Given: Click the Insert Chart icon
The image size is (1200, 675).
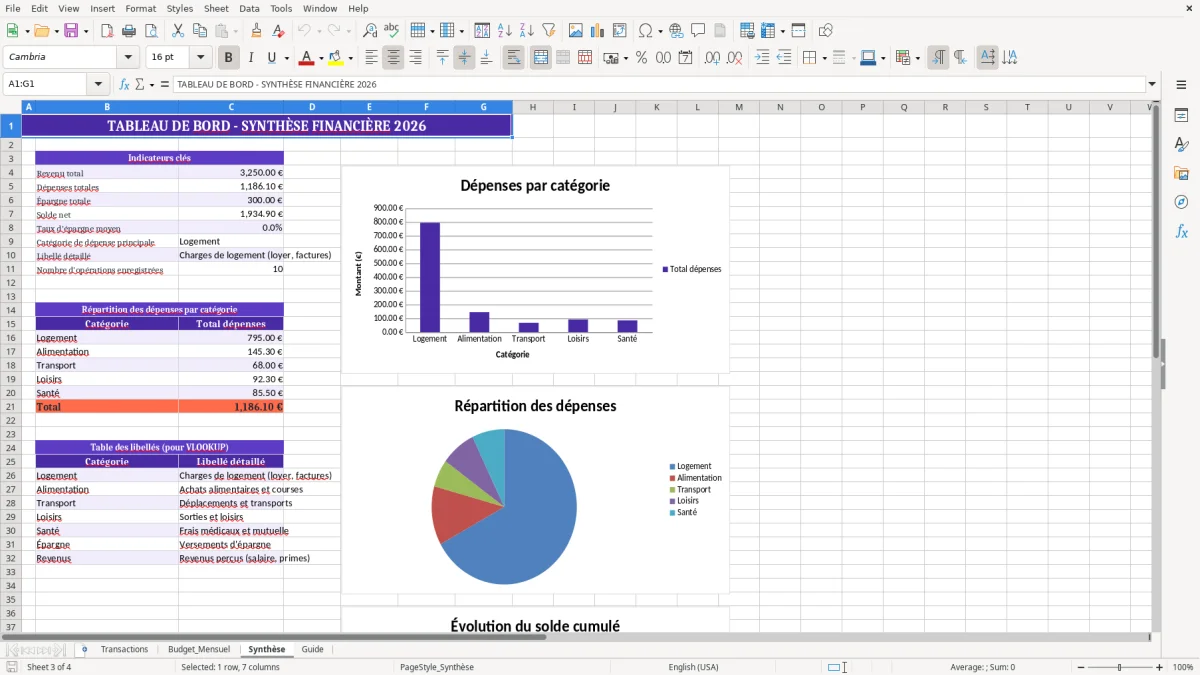Looking at the screenshot, I should coord(598,31).
